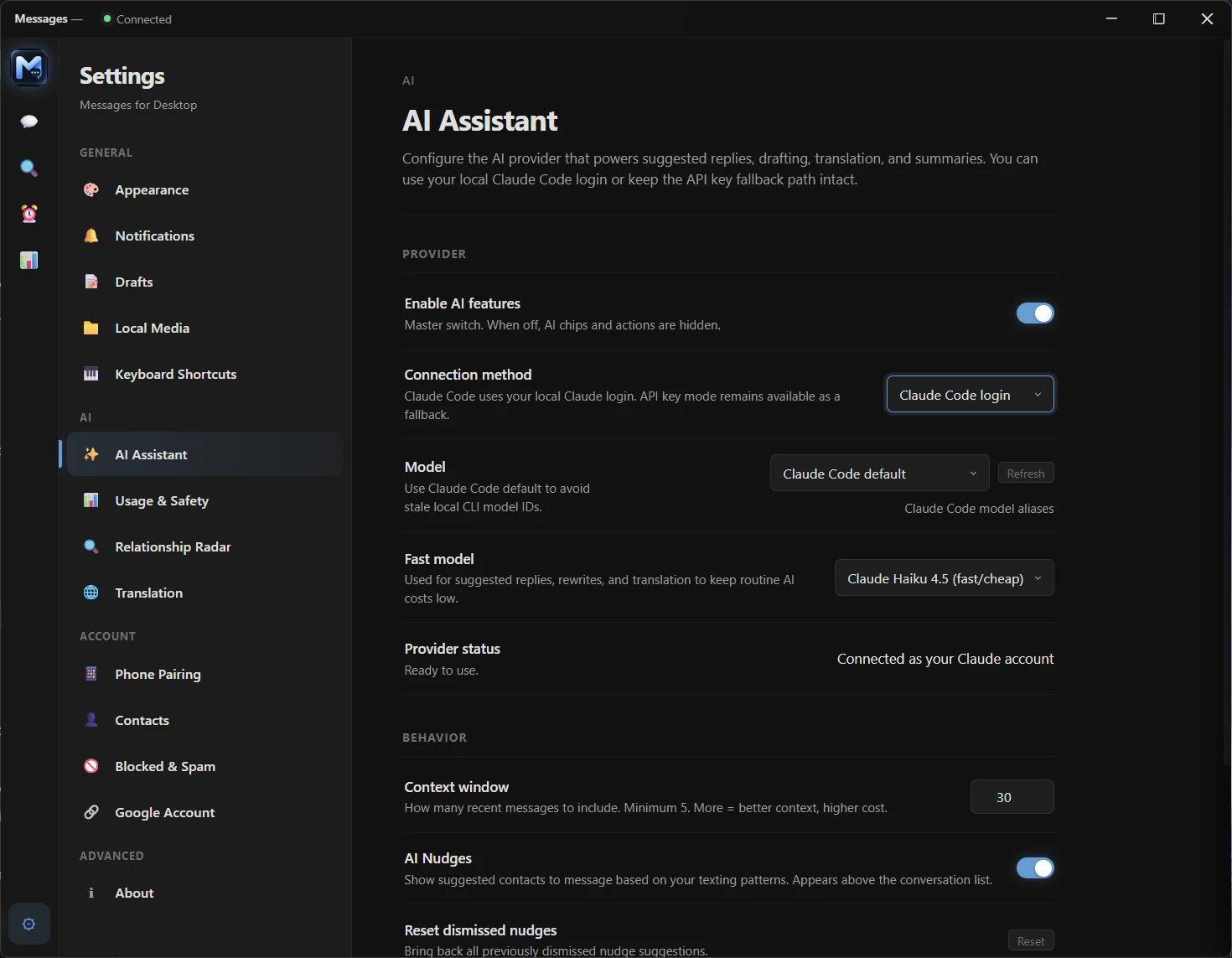Click the Blocked & Spam prohibited icon
Screen dimensions: 1232x958
pos(91,766)
